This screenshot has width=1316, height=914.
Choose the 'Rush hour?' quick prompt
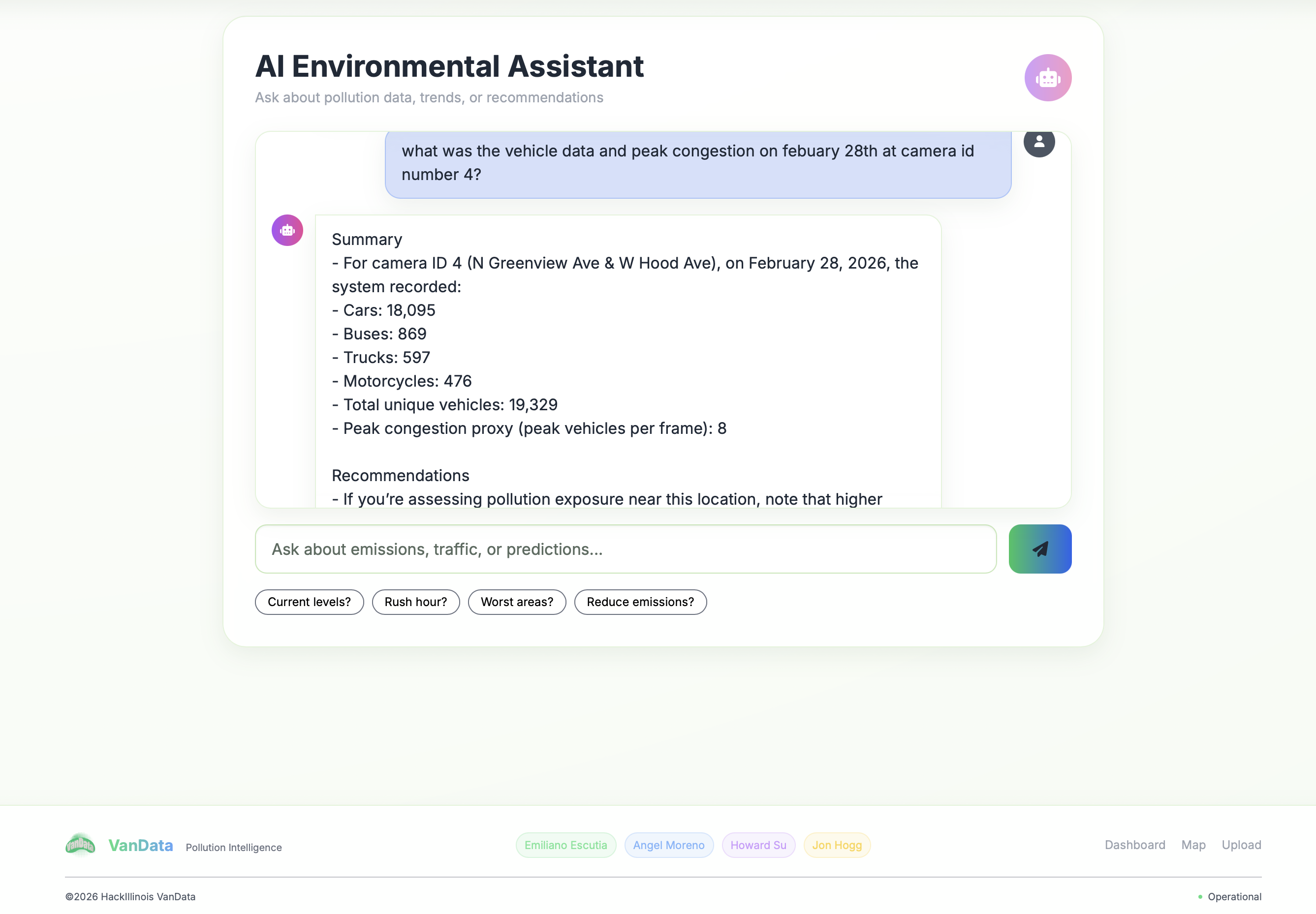pyautogui.click(x=415, y=602)
